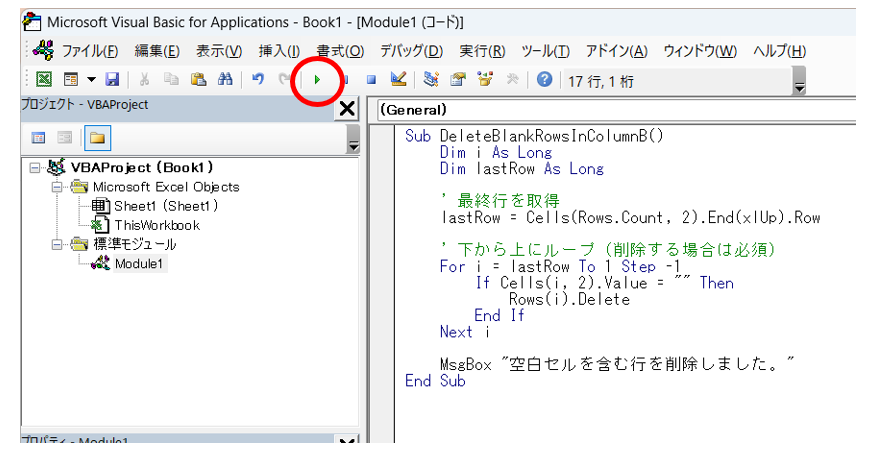The width and height of the screenshot is (892, 464).
Task: Click the 'End If' line
Action: click(499, 316)
